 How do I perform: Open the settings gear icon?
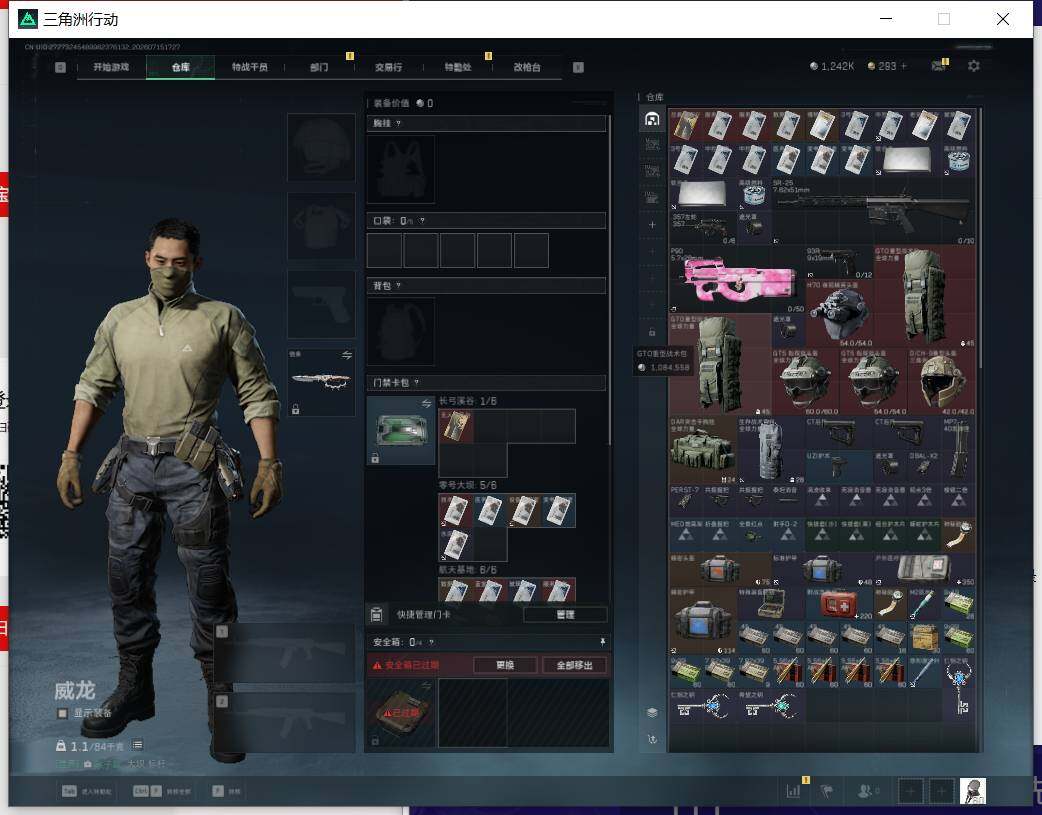point(974,66)
